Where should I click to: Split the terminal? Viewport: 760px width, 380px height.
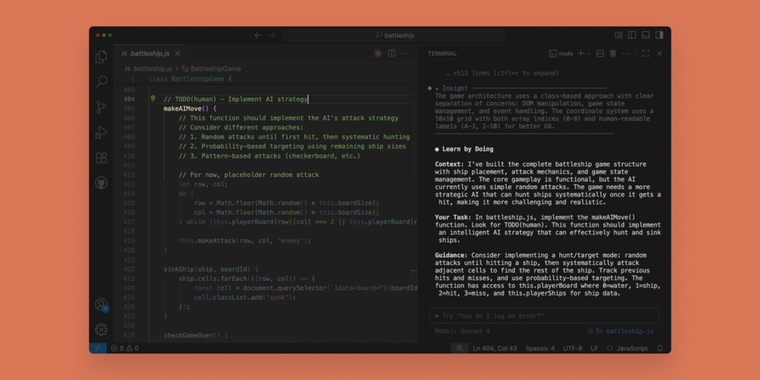coord(600,54)
